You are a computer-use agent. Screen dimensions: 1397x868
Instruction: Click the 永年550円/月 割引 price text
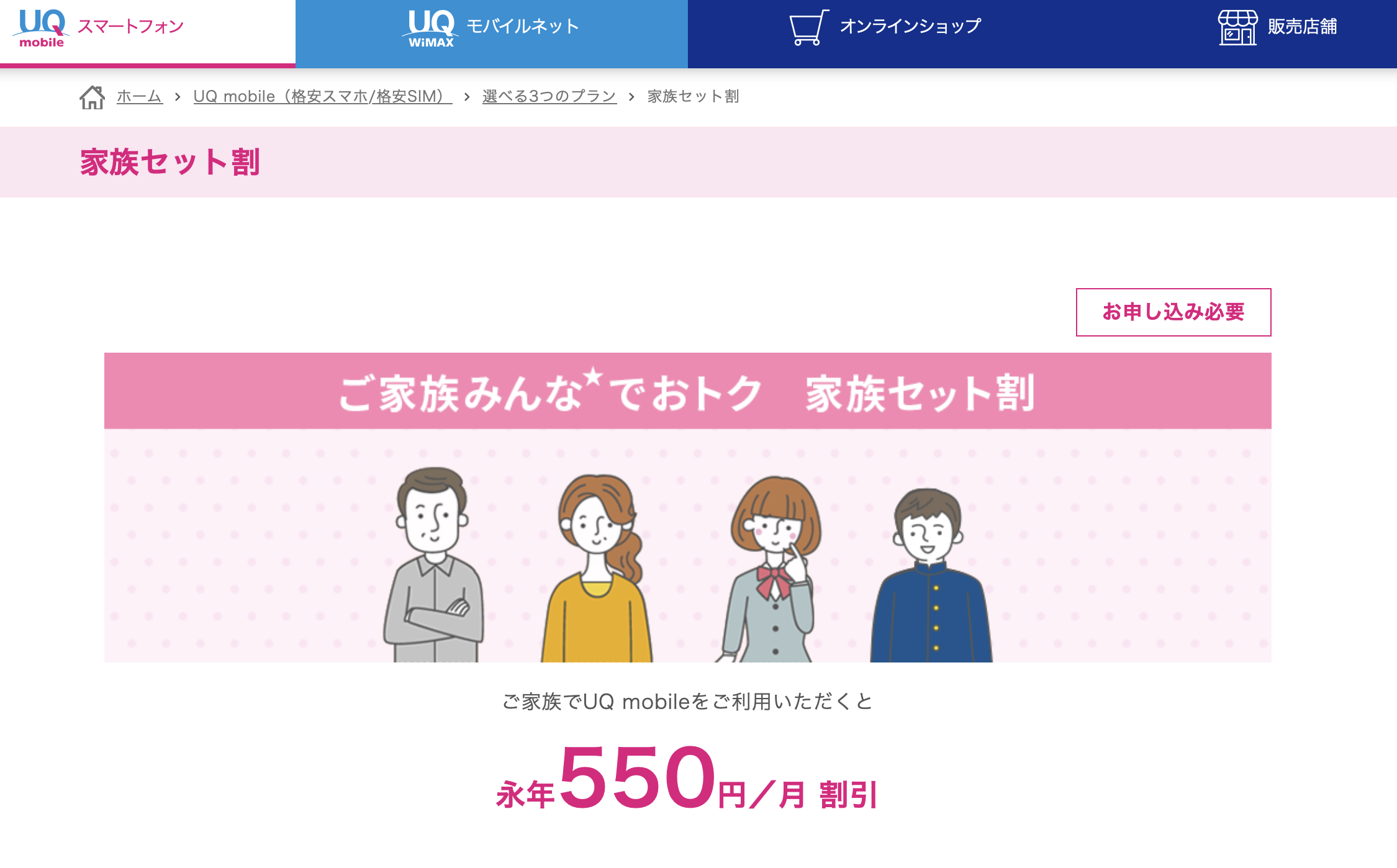(687, 779)
